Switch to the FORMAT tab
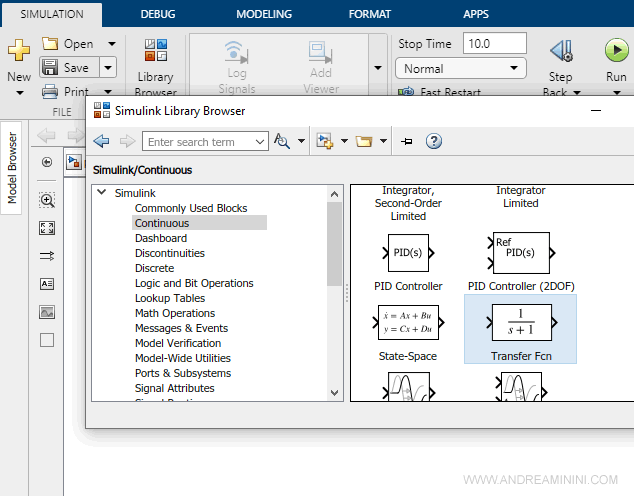634x496 pixels. tap(370, 14)
